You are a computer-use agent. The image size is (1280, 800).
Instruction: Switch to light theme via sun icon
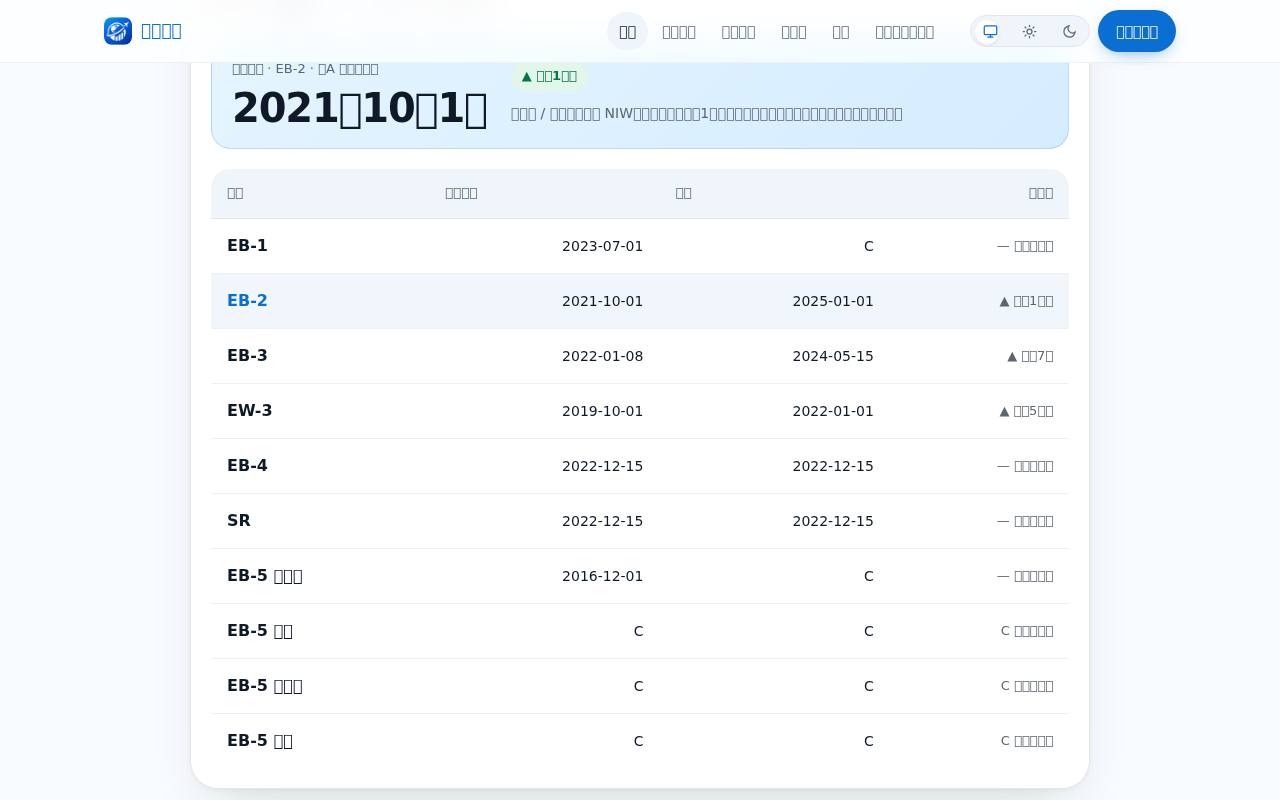[1029, 31]
